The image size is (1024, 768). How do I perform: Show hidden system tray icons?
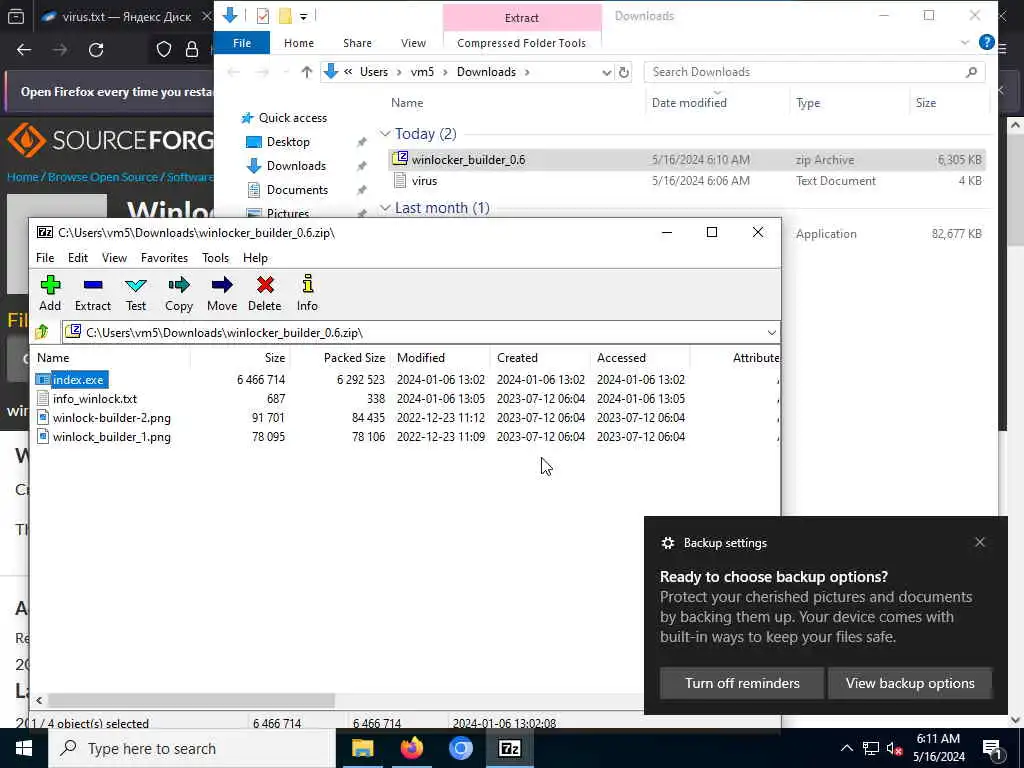point(846,748)
